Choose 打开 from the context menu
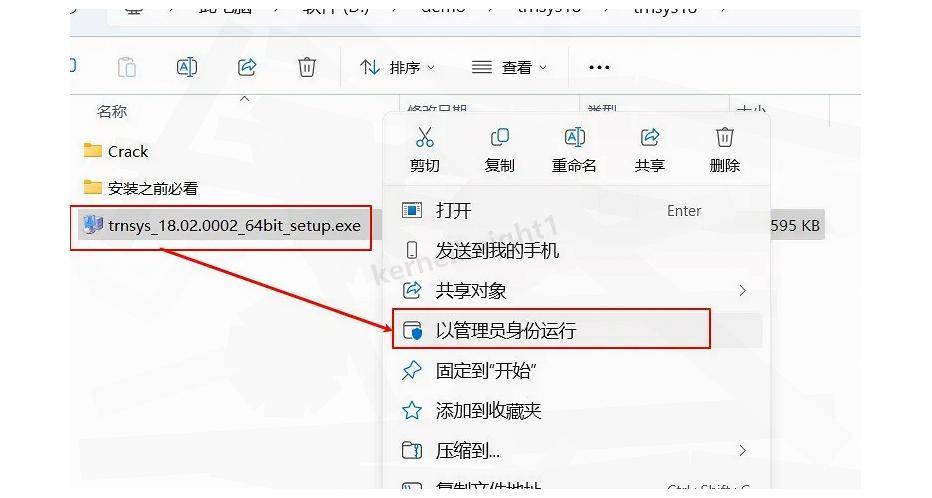 tap(577, 210)
